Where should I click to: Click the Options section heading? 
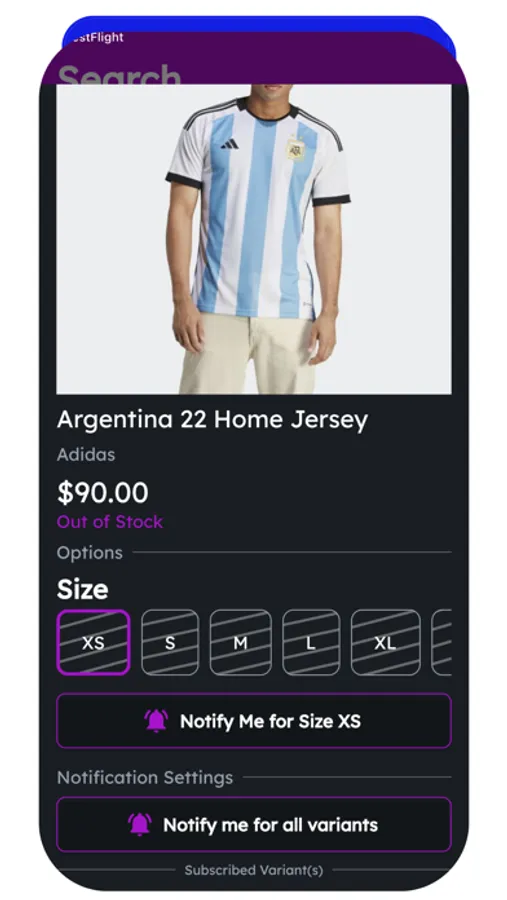pyautogui.click(x=90, y=553)
